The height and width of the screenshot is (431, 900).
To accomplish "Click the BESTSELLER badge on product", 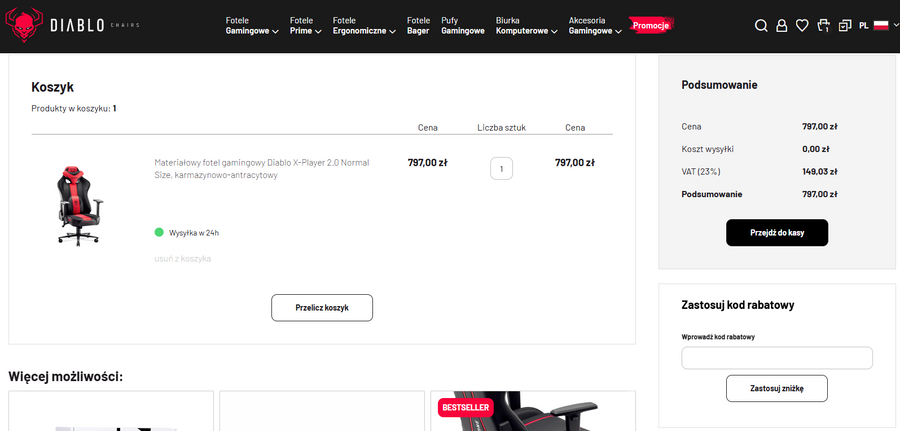I will click(465, 407).
